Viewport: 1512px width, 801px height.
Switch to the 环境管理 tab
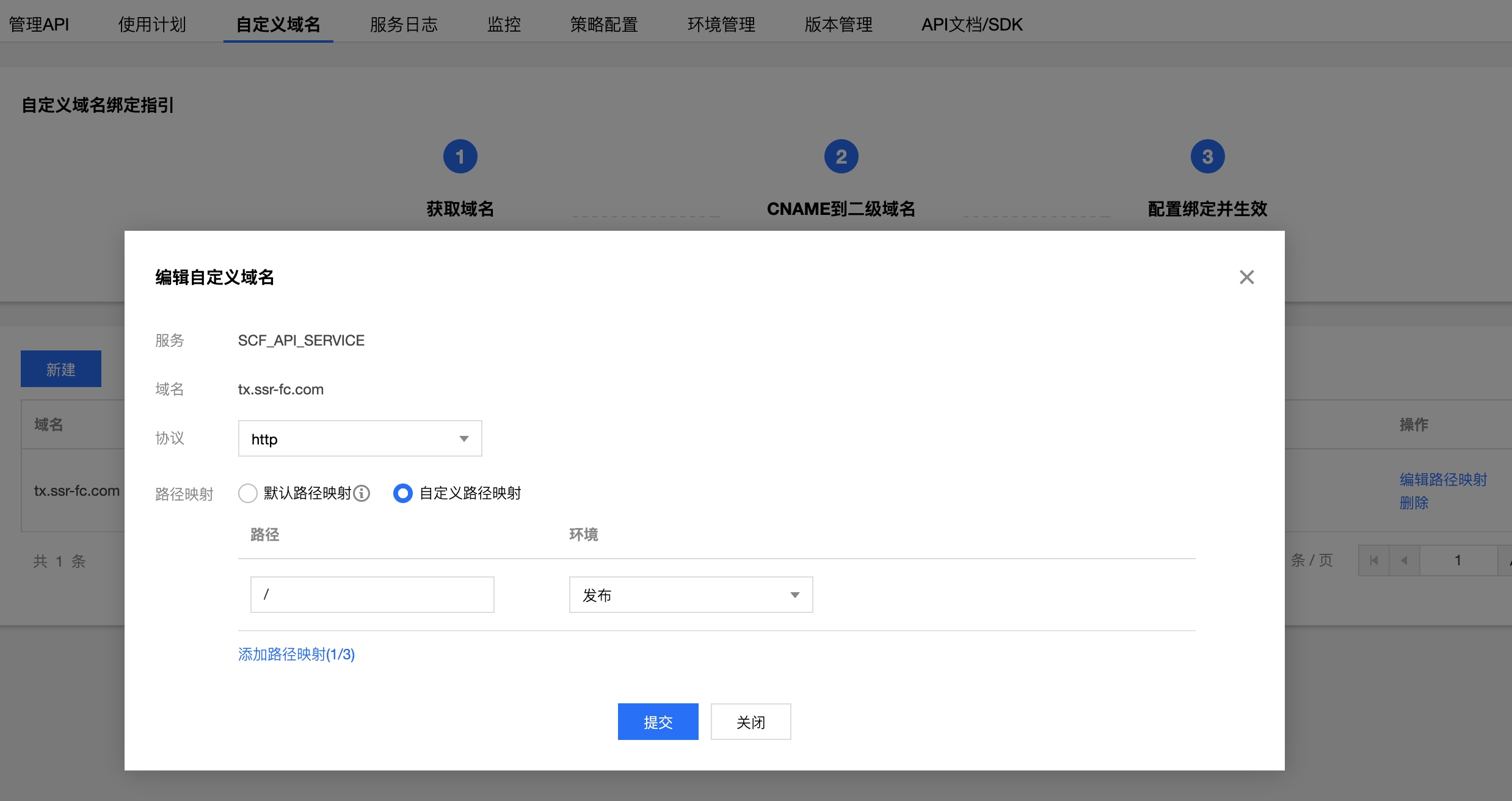[x=721, y=24]
